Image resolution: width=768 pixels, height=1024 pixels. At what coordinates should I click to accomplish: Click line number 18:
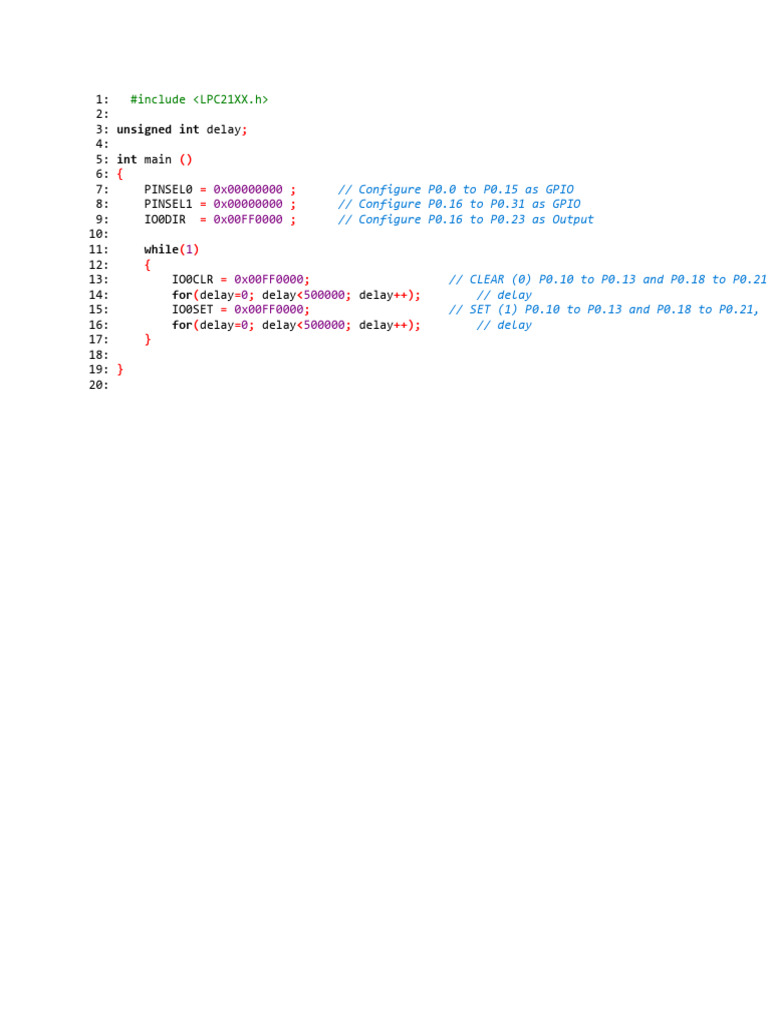point(99,355)
